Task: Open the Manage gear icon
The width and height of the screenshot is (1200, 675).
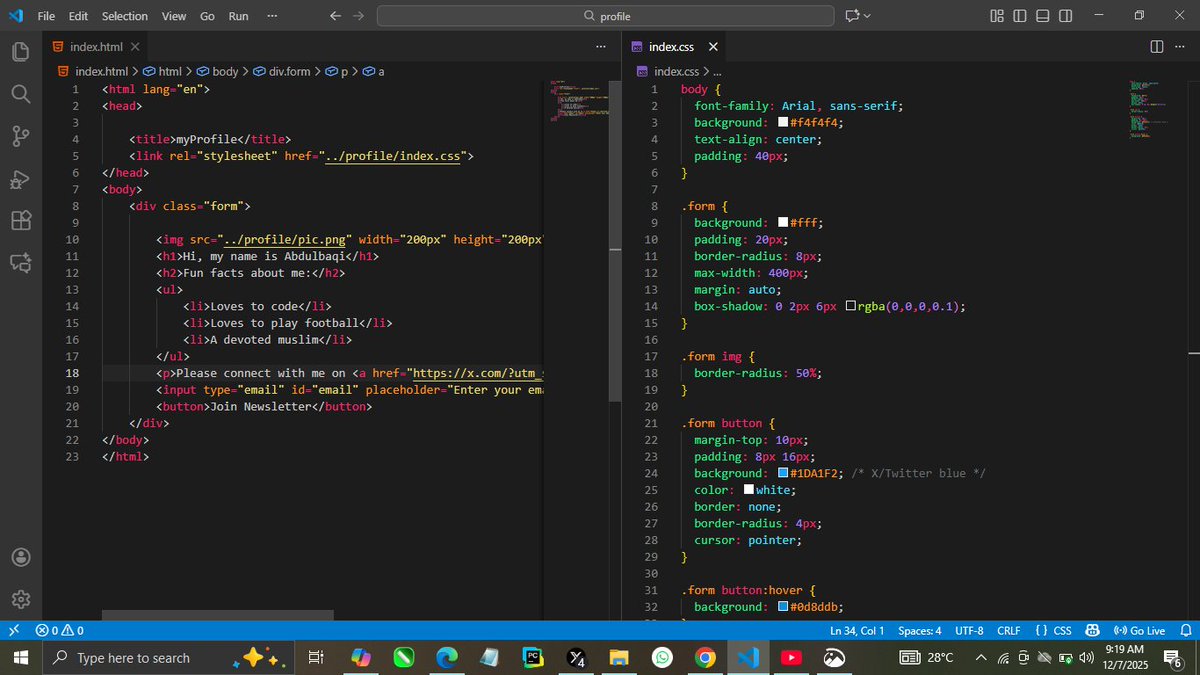Action: pyautogui.click(x=20, y=599)
